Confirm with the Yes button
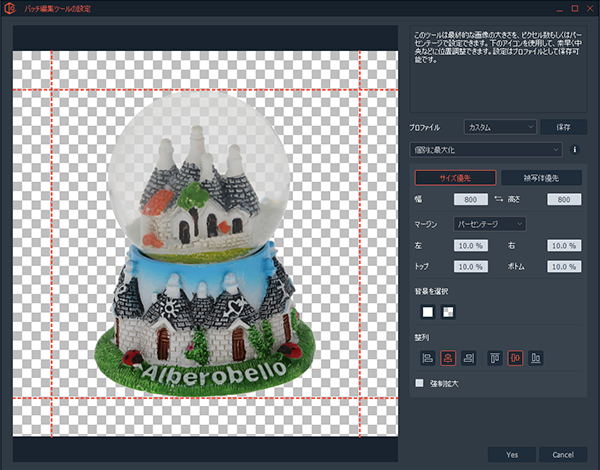The height and width of the screenshot is (470, 600). click(512, 454)
